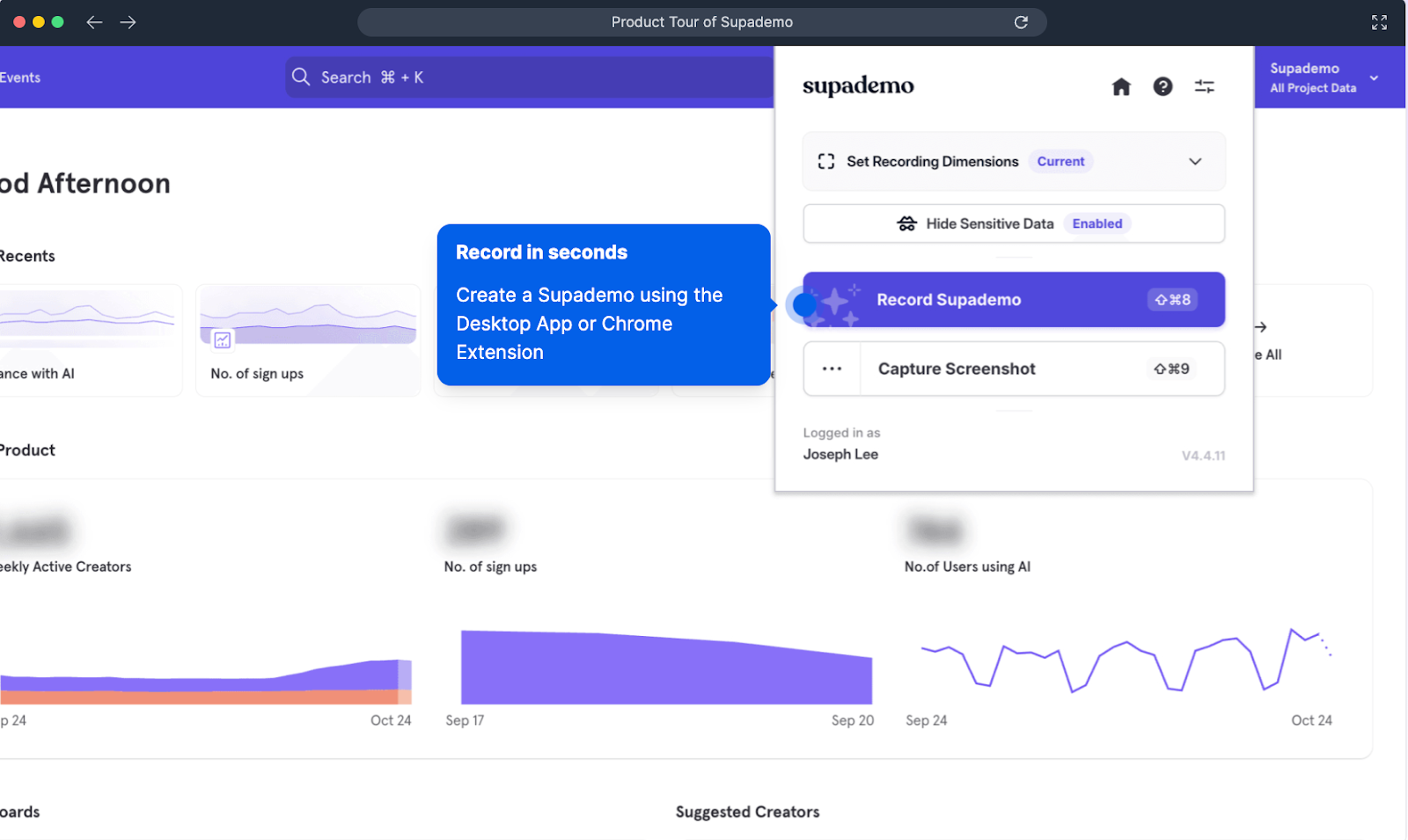1408x840 pixels.
Task: Click the Product Tour of Supademo address bar
Action: [702, 22]
